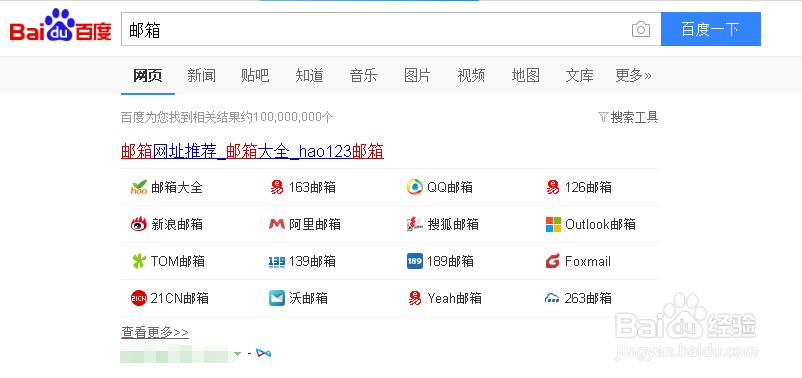Click the 百度为您找到相关结果约100,000,000个 text
This screenshot has height=378, width=802.
pyautogui.click(x=227, y=118)
